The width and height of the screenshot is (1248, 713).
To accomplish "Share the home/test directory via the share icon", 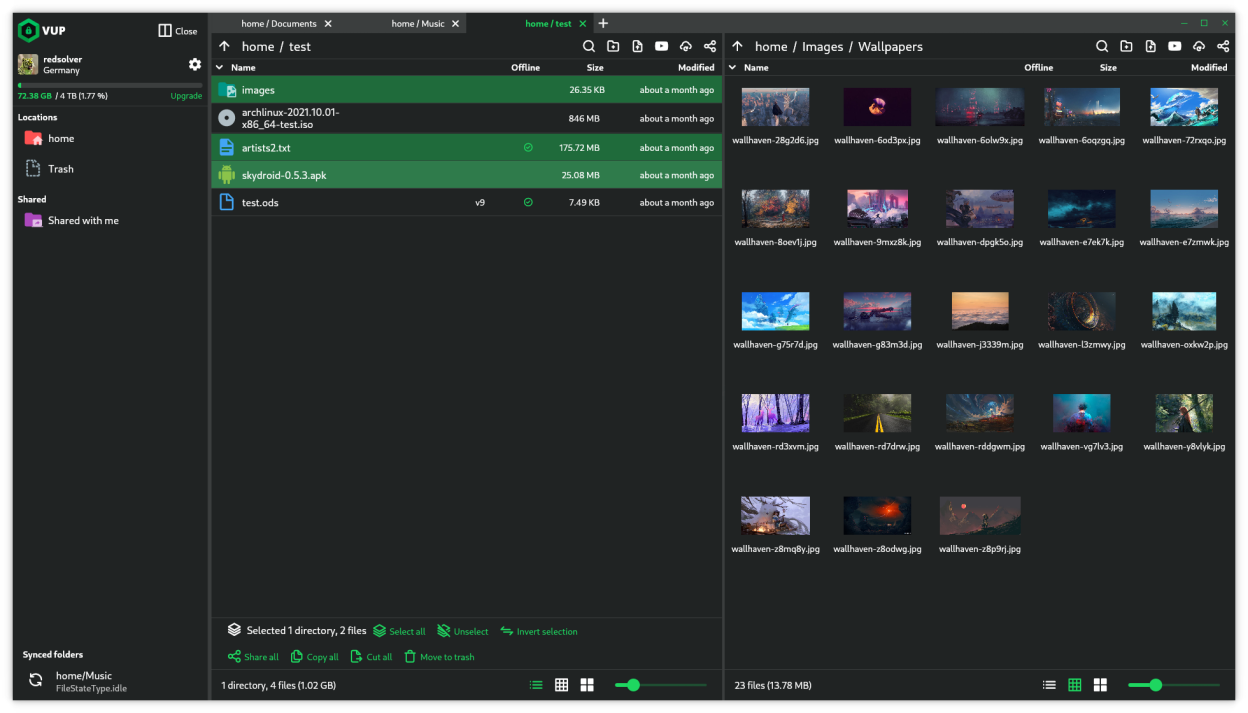I will coord(709,46).
